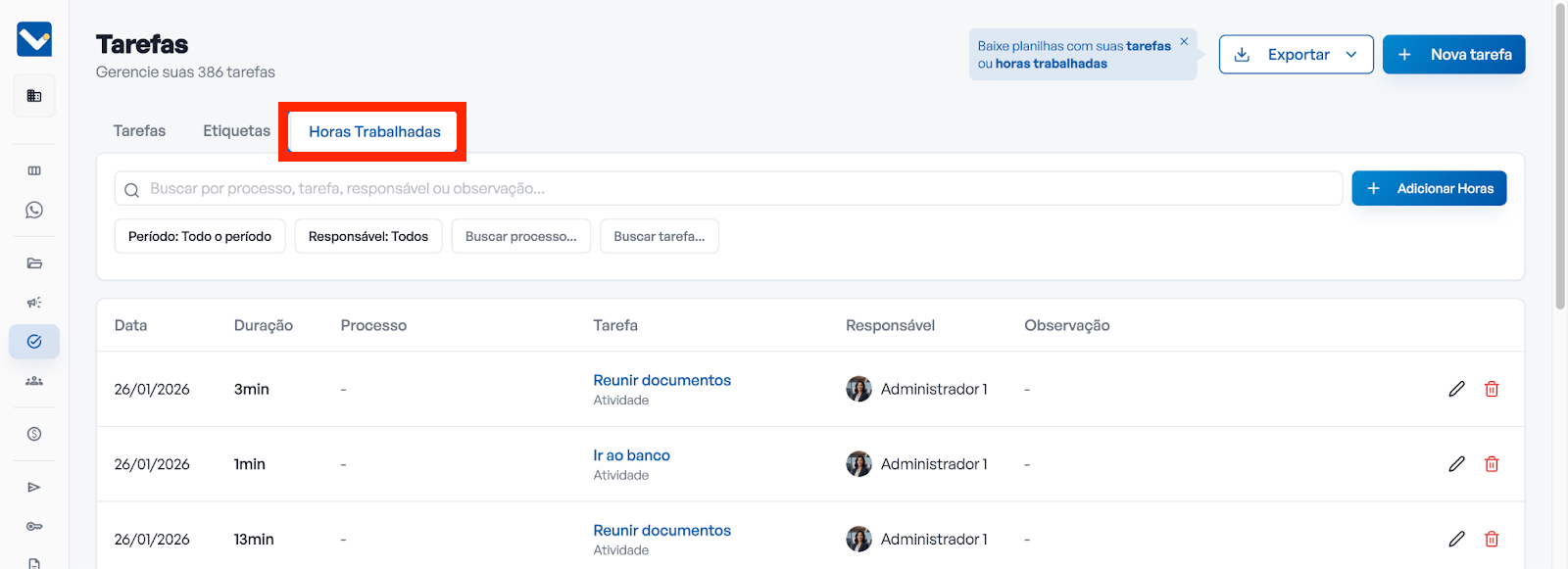Delete the Ir ao banco hours entry
The height and width of the screenshot is (569, 1568).
(1492, 464)
